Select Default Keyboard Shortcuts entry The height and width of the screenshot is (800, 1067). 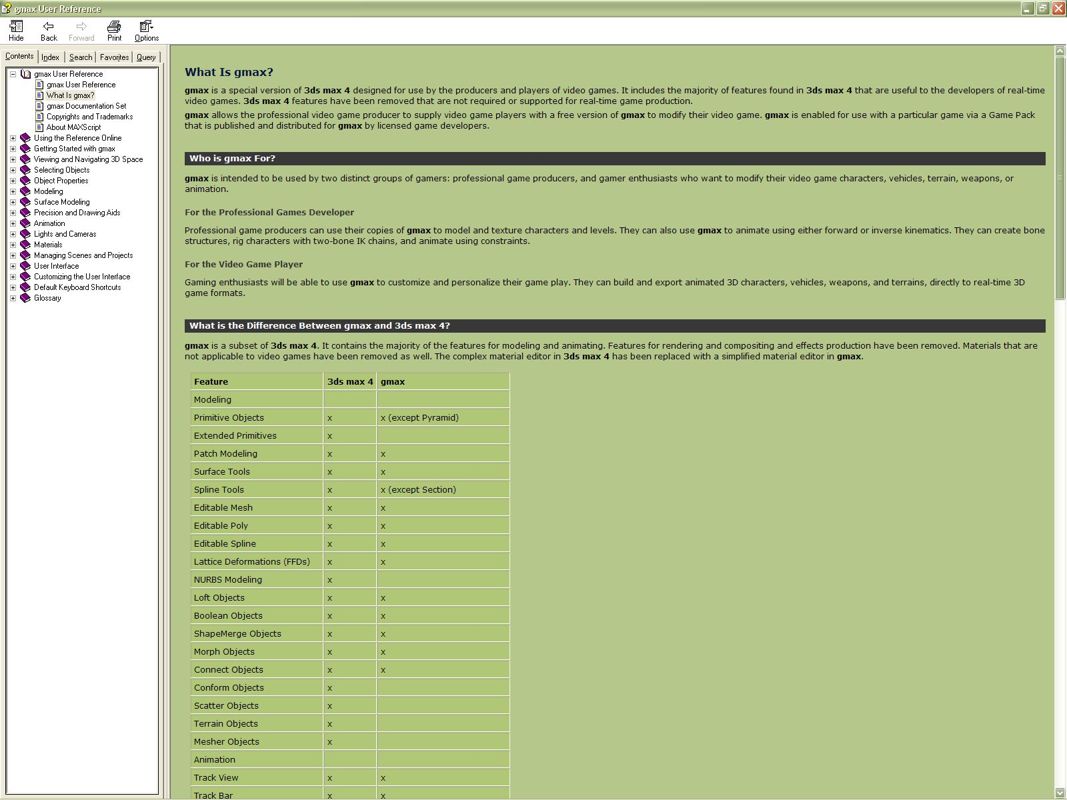(77, 287)
